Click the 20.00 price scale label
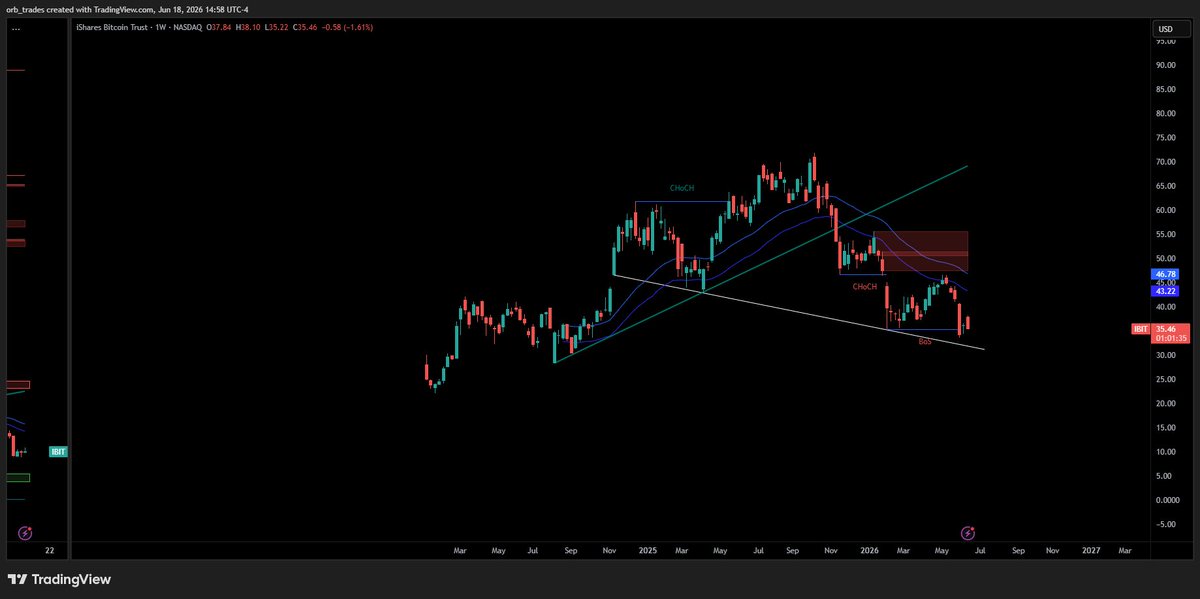The width and height of the screenshot is (1200, 599). [1164, 403]
